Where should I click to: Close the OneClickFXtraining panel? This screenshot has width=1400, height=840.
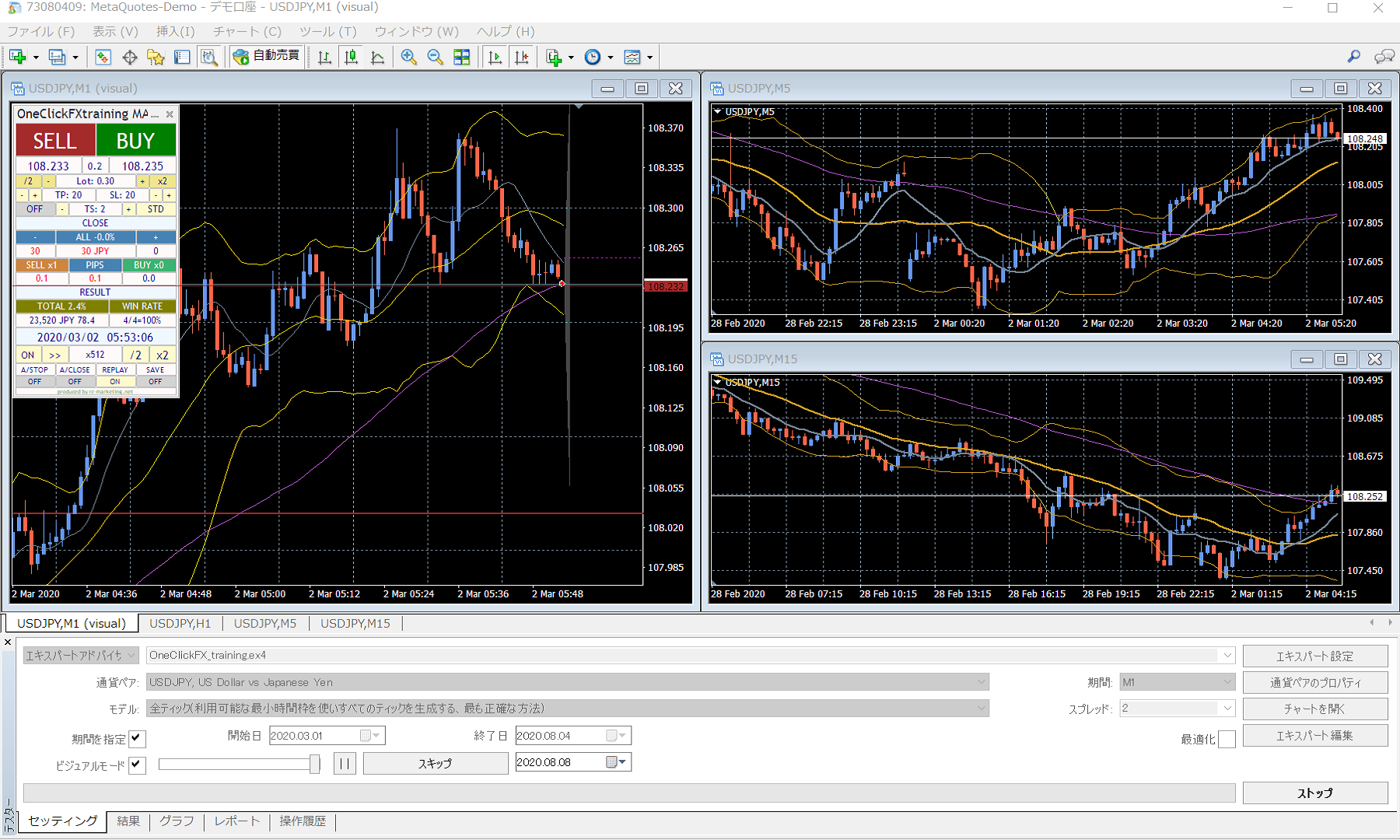[x=170, y=114]
